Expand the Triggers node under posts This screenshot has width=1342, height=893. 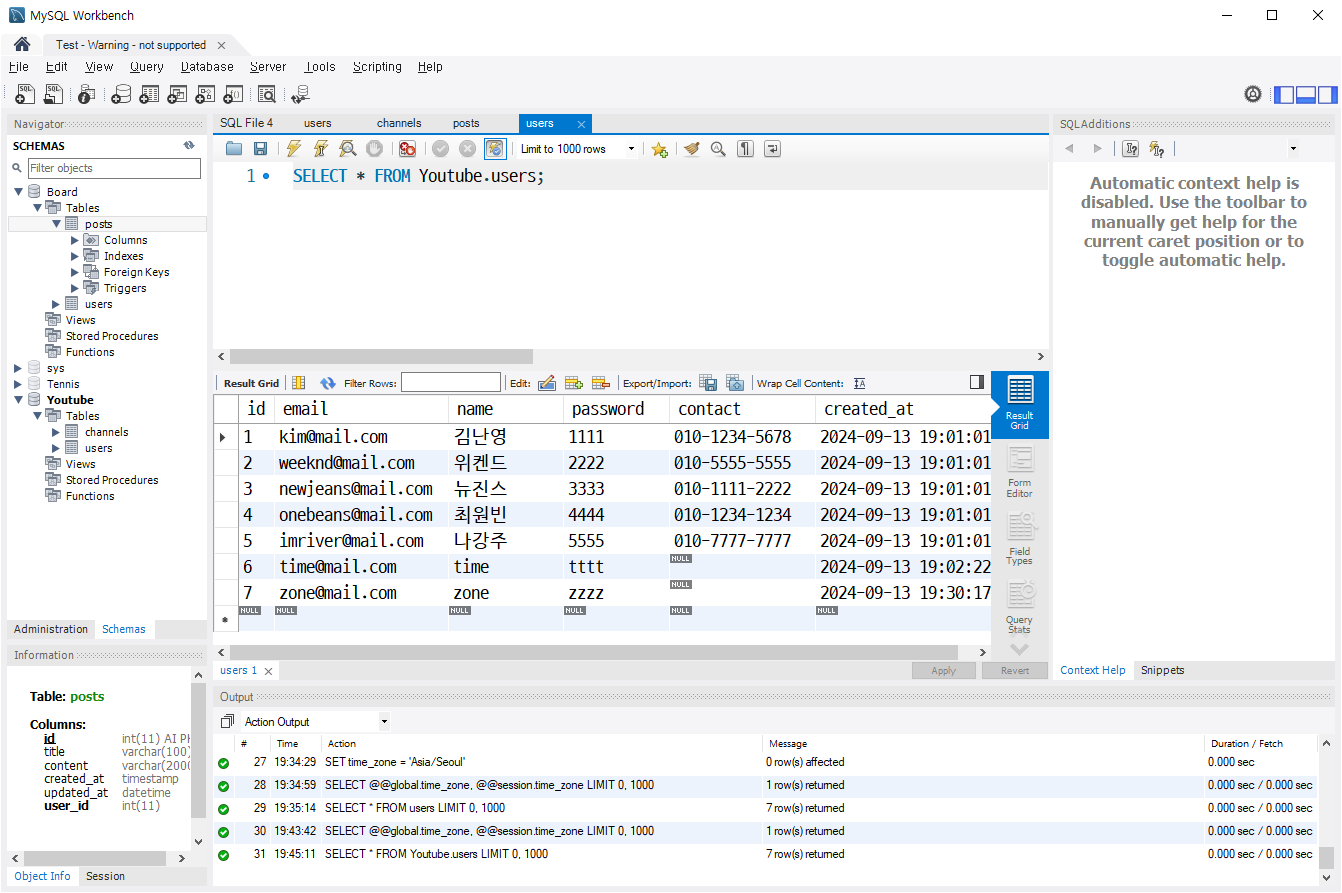75,288
